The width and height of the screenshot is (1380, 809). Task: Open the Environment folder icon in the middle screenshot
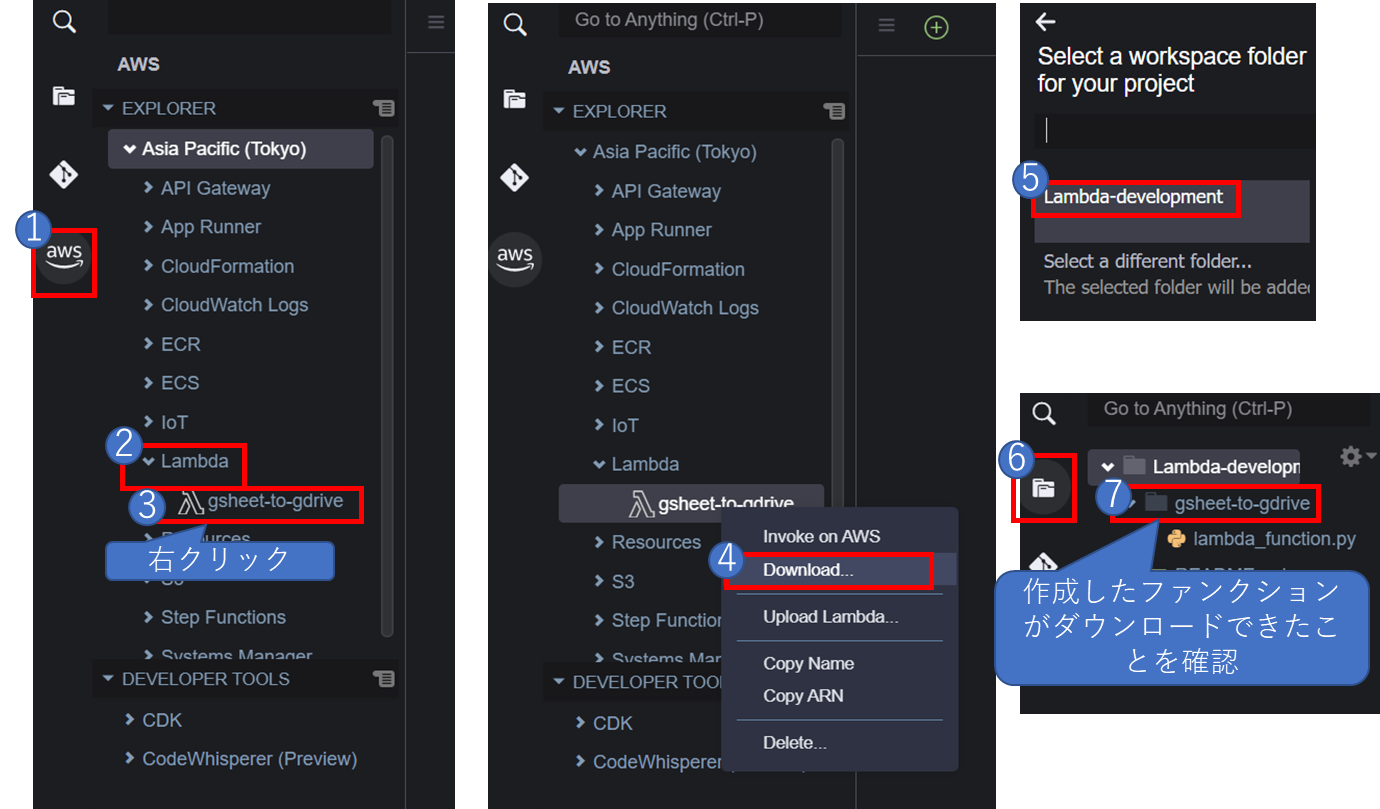coord(515,99)
